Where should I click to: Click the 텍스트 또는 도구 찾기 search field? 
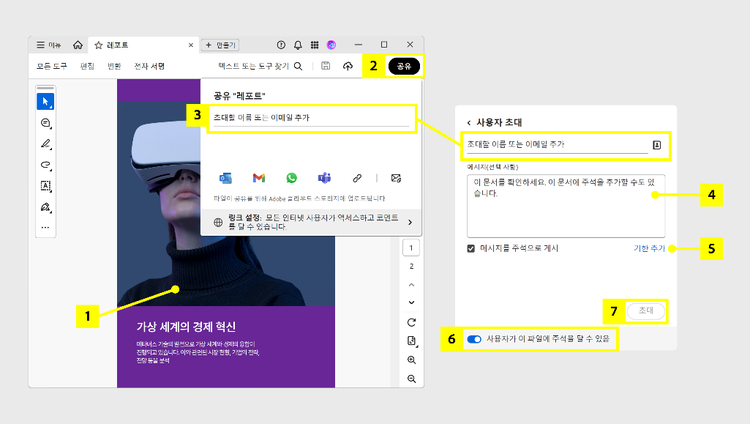pyautogui.click(x=254, y=66)
